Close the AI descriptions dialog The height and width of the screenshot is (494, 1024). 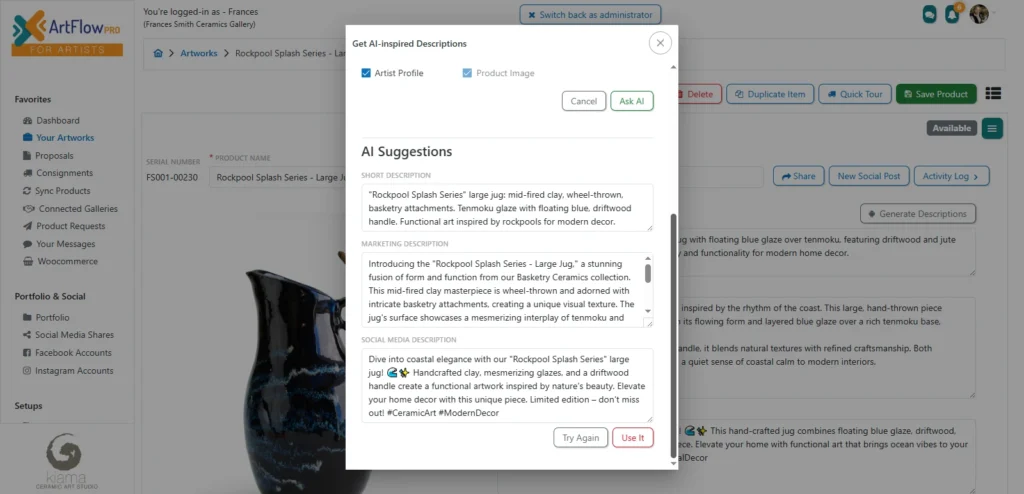tap(659, 43)
